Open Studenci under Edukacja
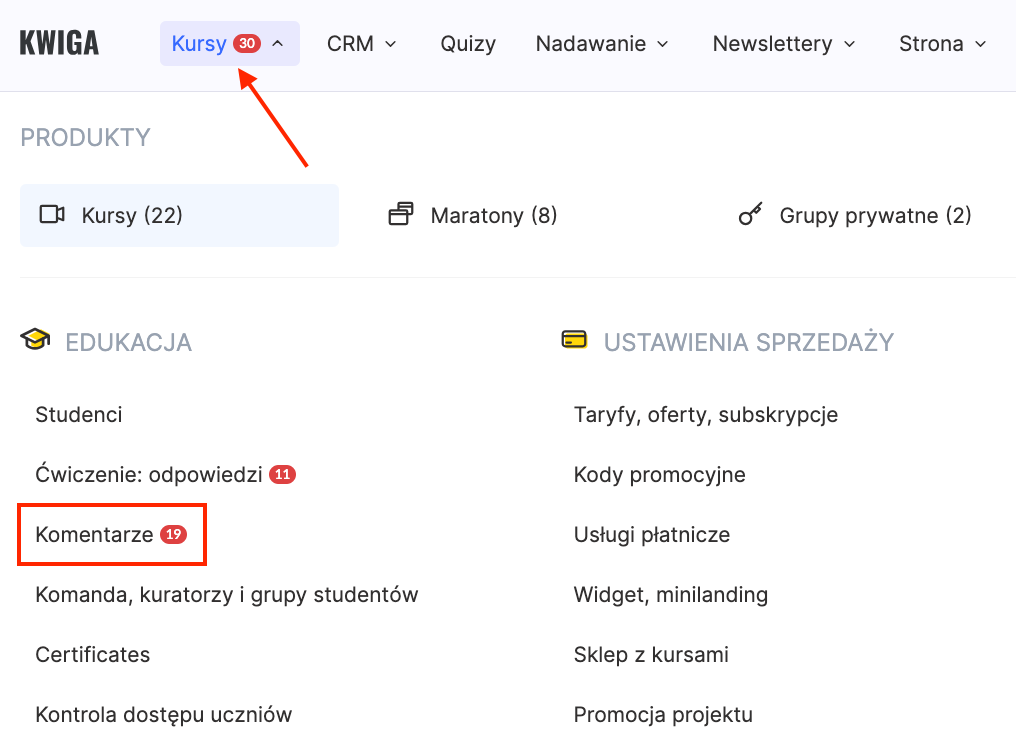The width and height of the screenshot is (1016, 754). 79,414
